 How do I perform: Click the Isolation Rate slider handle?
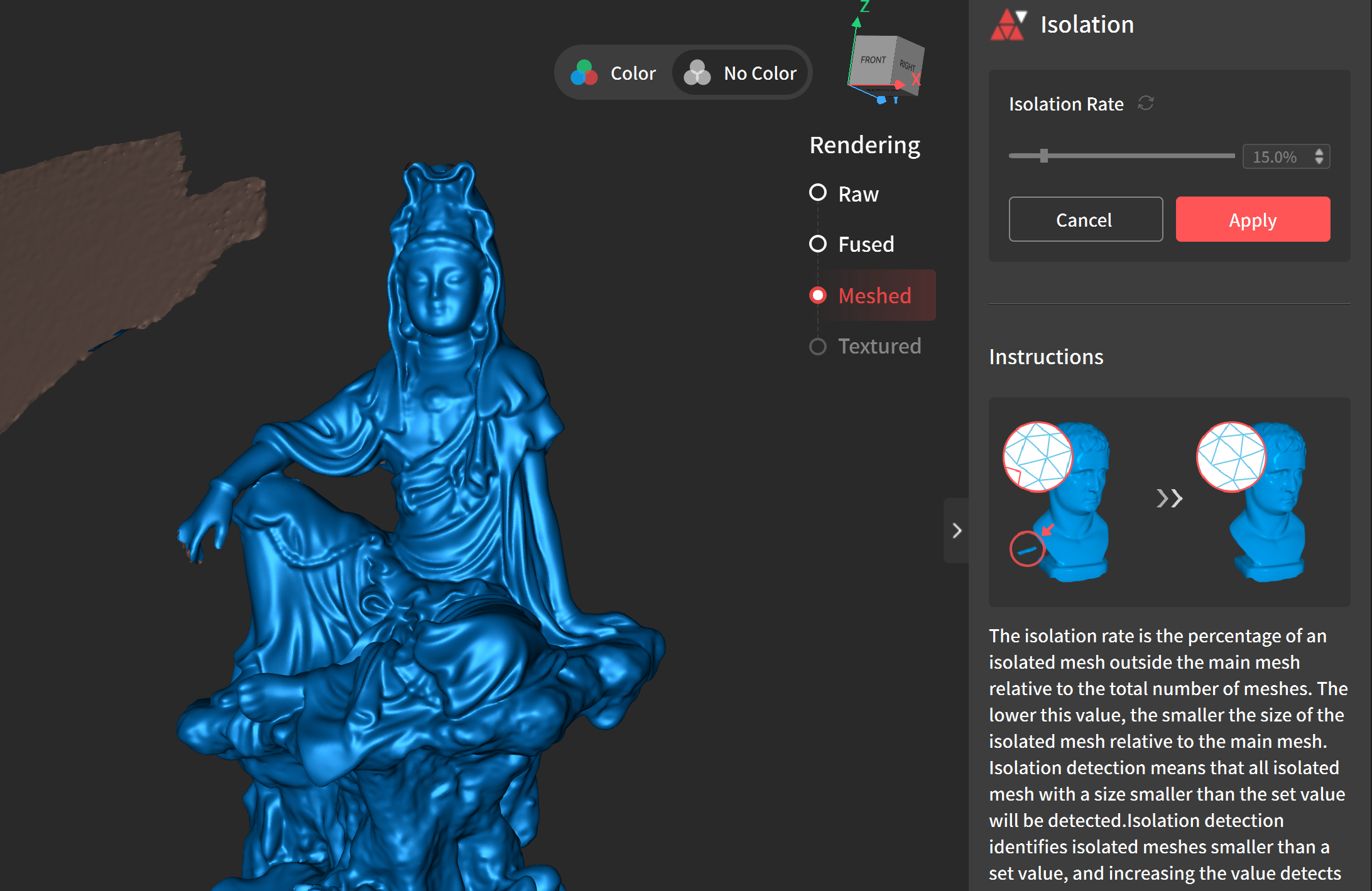tap(1043, 156)
